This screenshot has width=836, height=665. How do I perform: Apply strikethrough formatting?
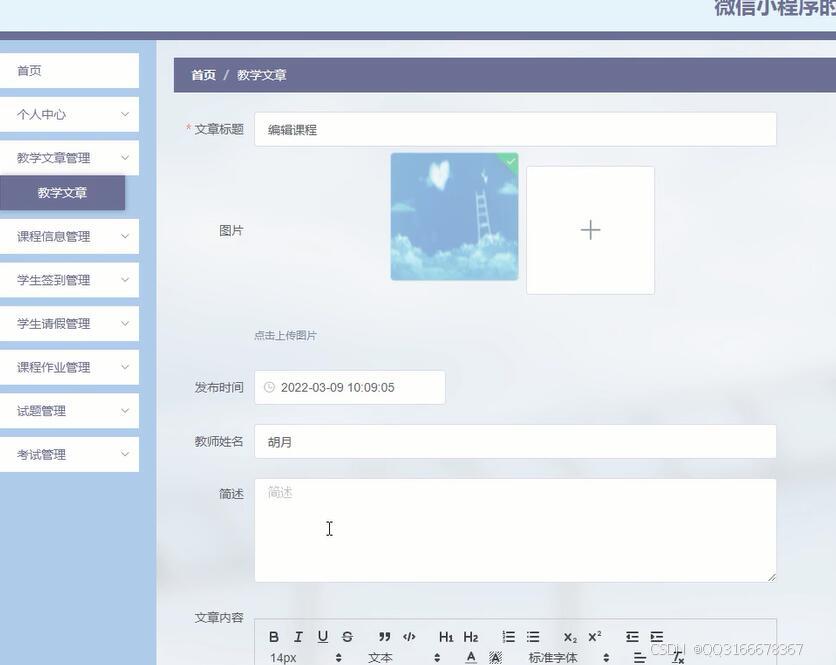point(347,636)
